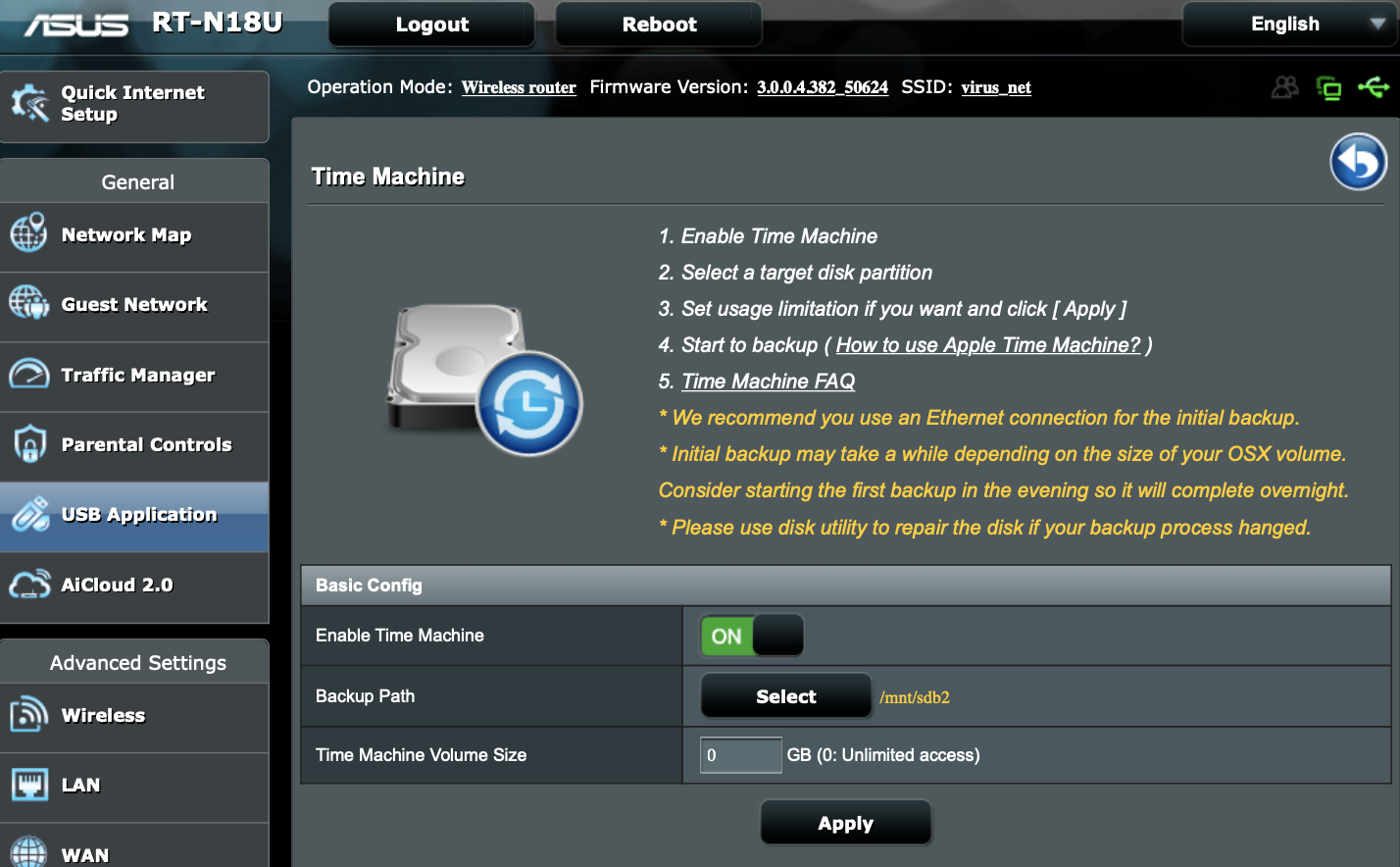Click the General section heading
Screen dimensions: 1400x867
(137, 182)
